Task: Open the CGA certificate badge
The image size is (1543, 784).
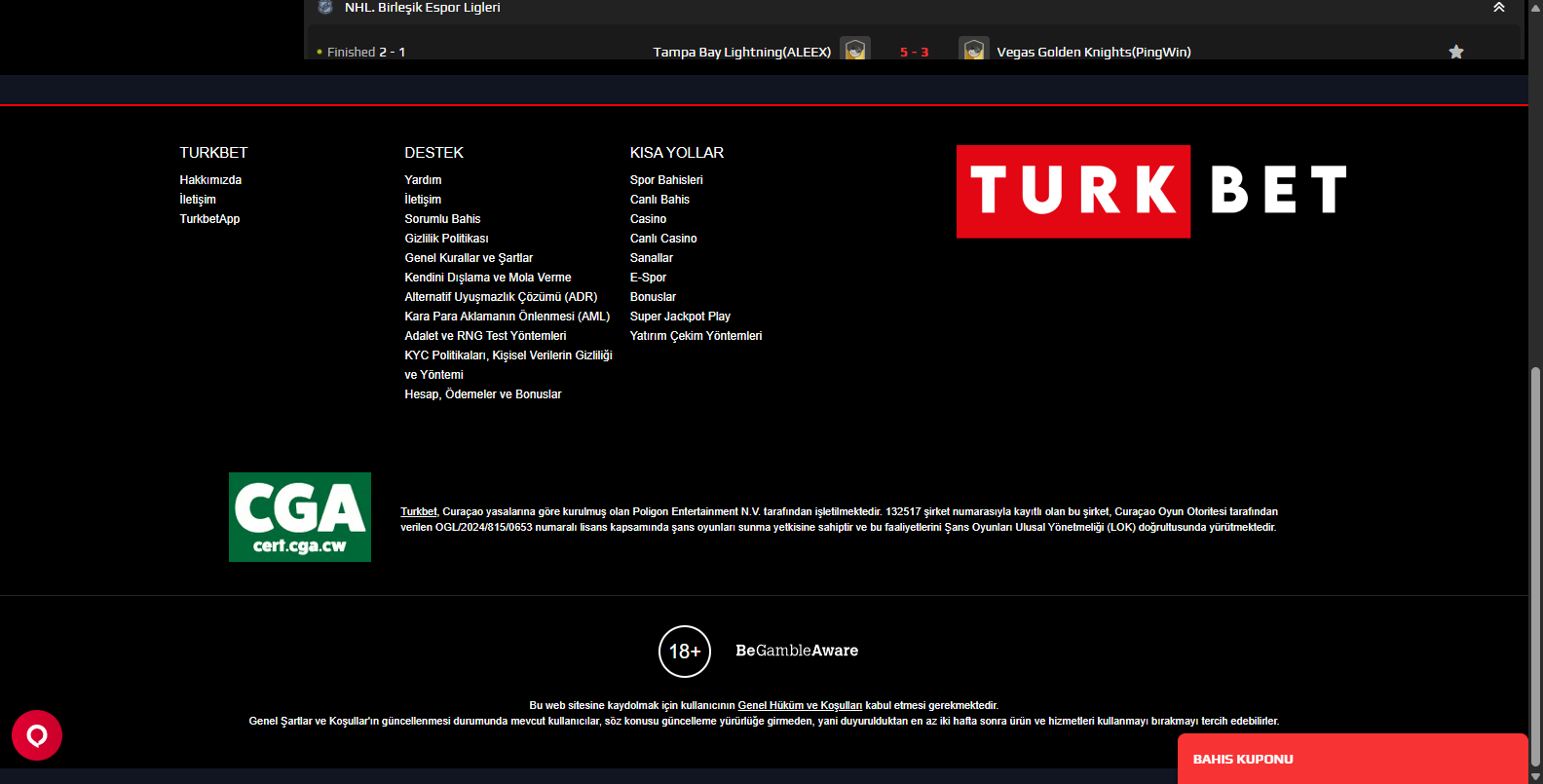Action: click(x=300, y=517)
